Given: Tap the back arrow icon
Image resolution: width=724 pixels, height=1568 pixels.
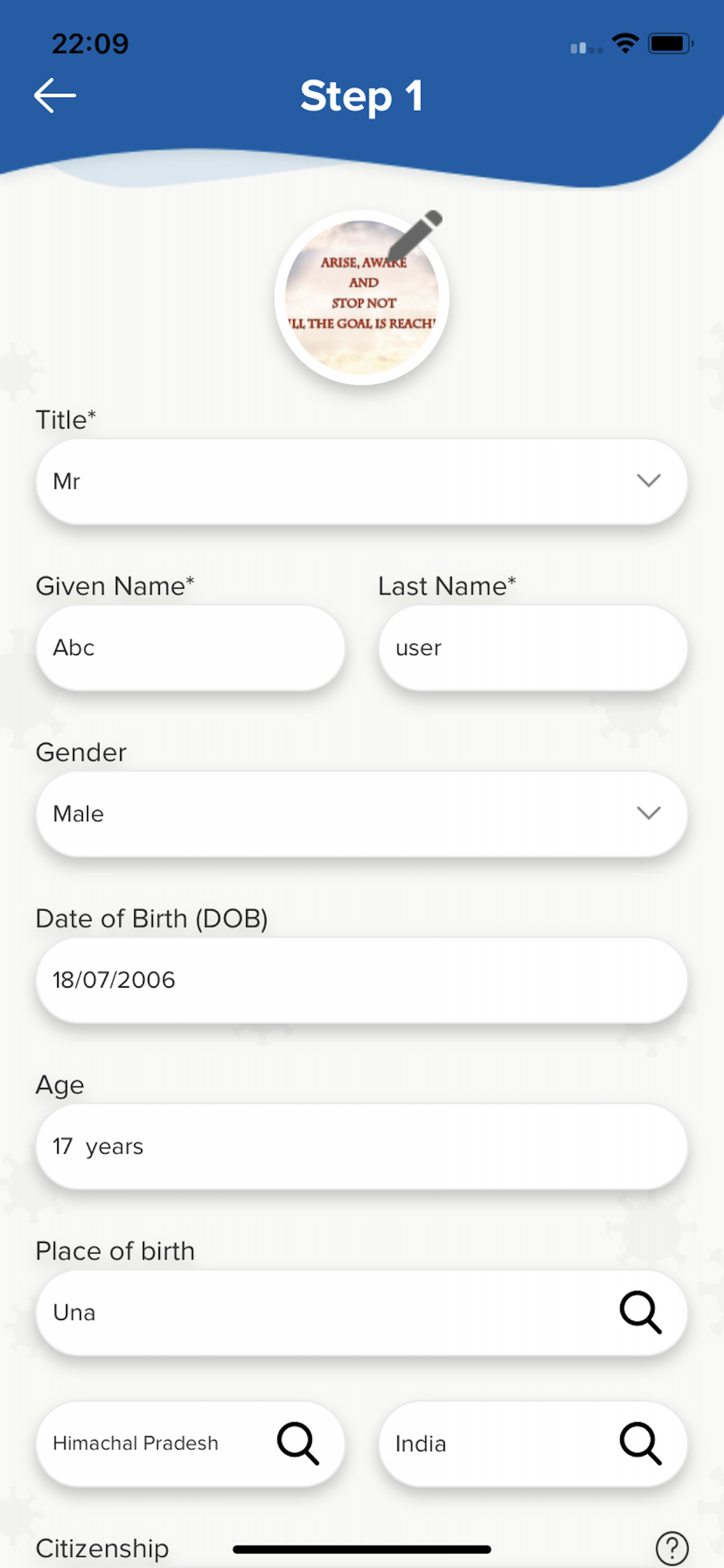Looking at the screenshot, I should [55, 96].
